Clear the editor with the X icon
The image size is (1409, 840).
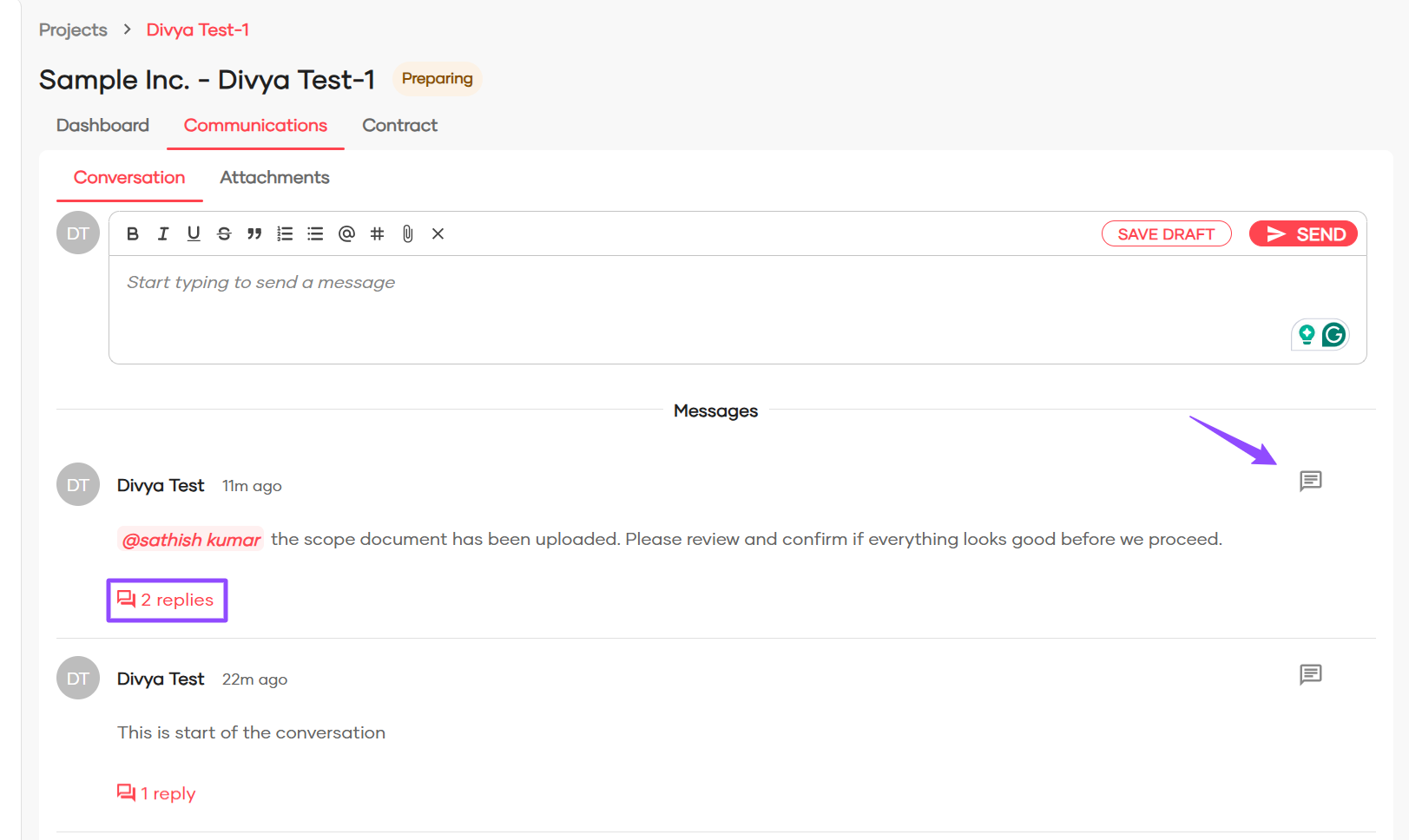tap(438, 233)
